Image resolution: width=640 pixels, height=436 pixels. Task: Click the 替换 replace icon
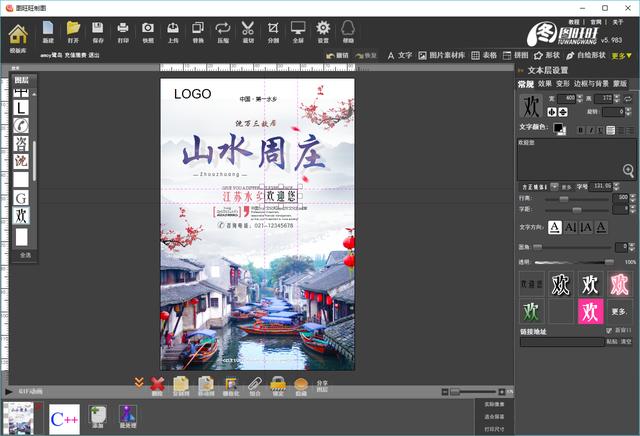click(198, 32)
